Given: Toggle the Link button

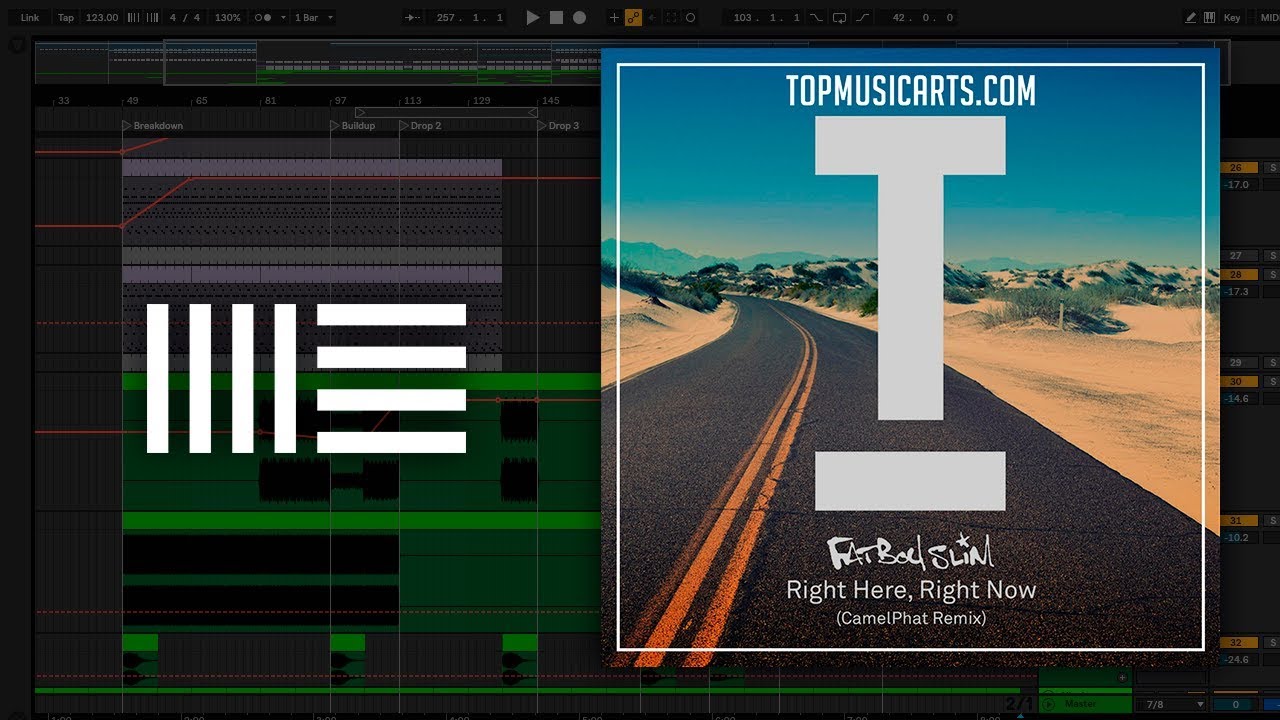Looking at the screenshot, I should [x=30, y=18].
